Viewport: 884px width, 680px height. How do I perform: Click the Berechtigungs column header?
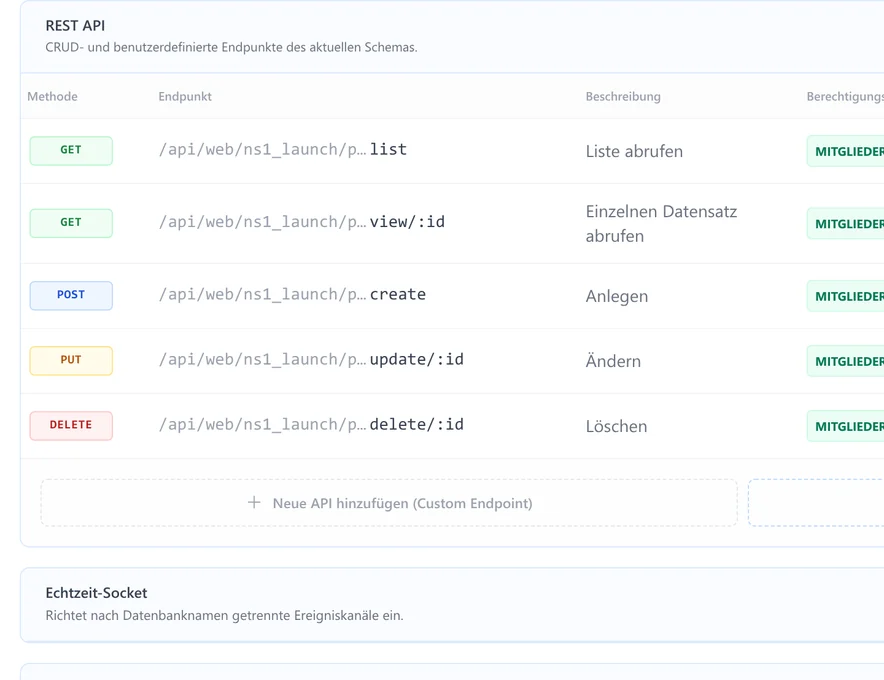click(845, 96)
